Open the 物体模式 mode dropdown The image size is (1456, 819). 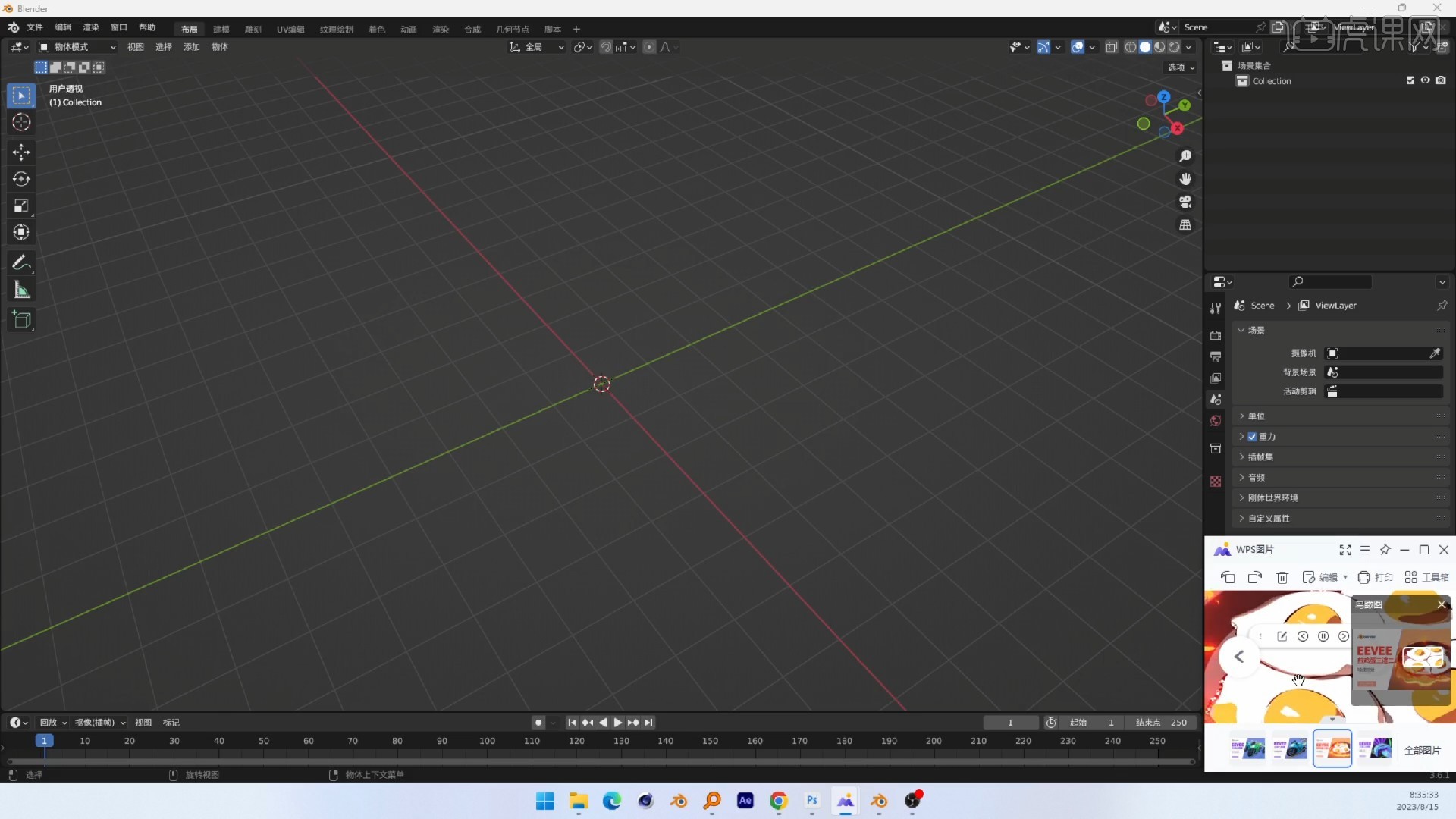pyautogui.click(x=77, y=47)
